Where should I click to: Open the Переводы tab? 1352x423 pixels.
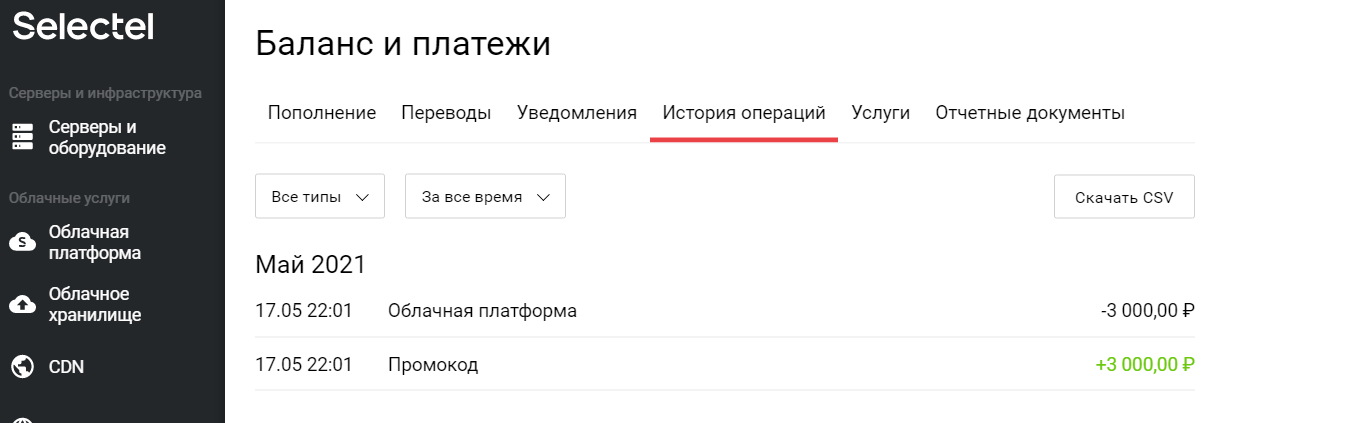point(446,113)
